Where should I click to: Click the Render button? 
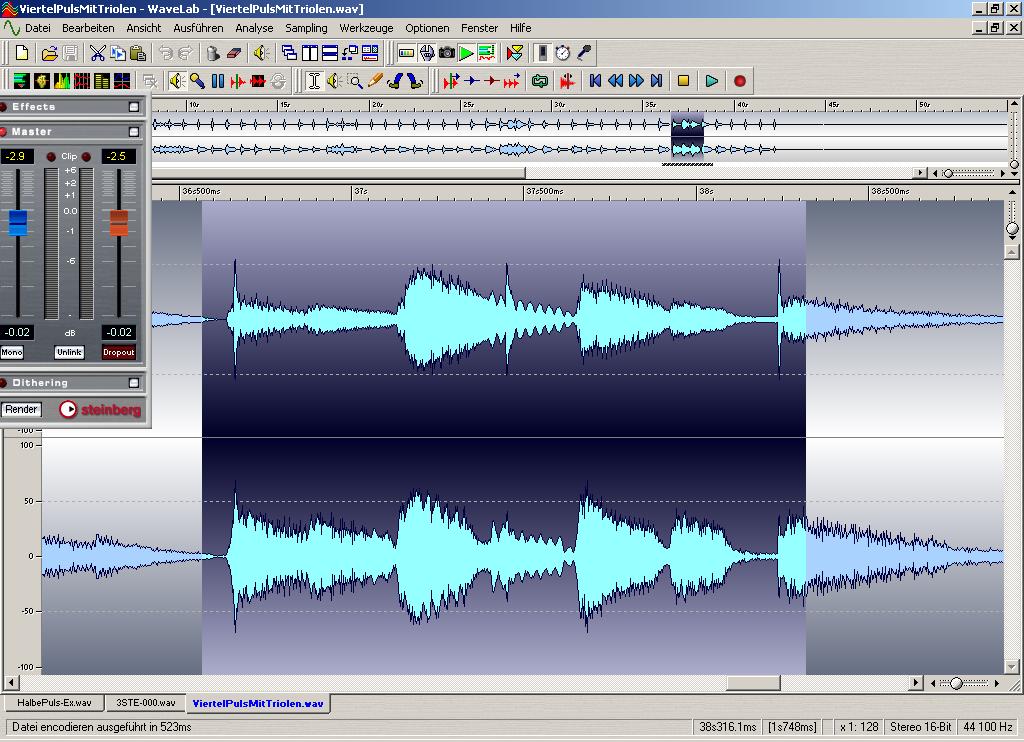point(21,410)
